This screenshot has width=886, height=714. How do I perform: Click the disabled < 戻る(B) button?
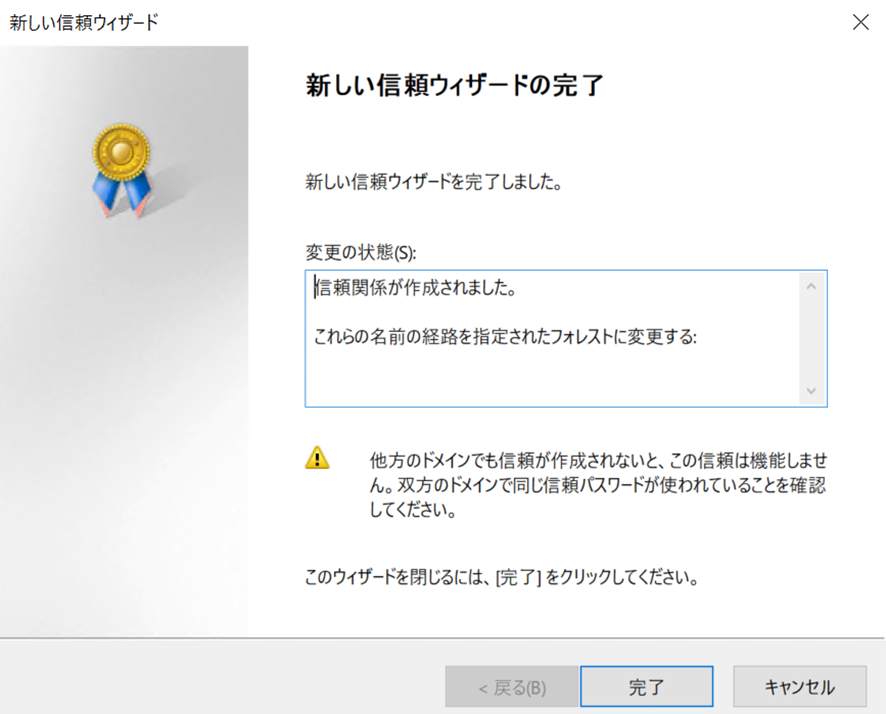tap(511, 686)
